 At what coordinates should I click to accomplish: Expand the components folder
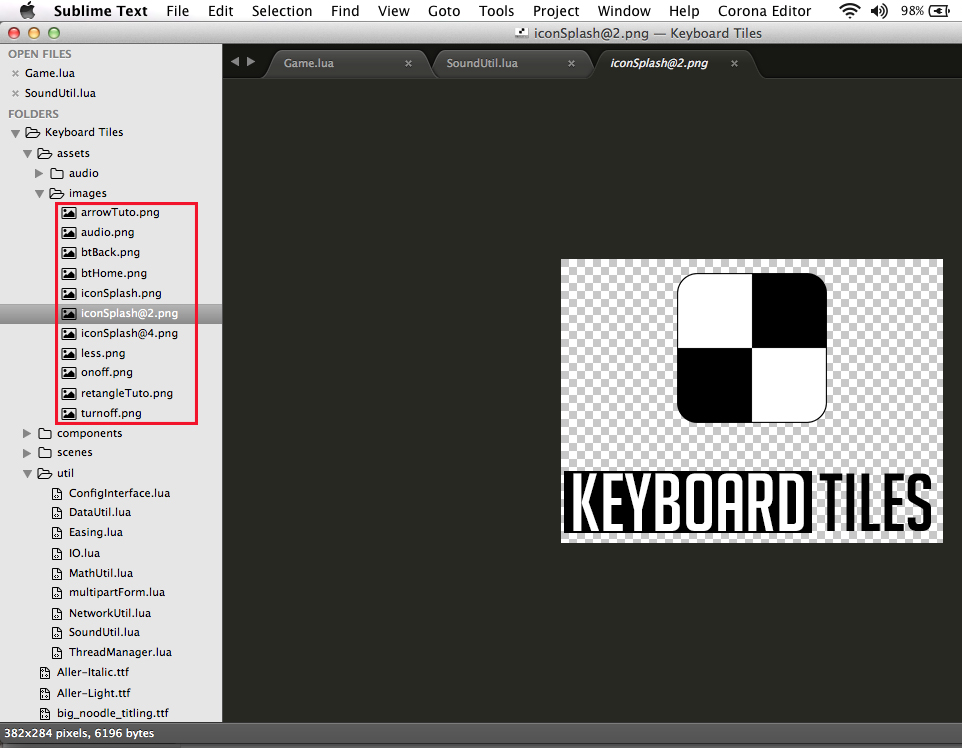(x=27, y=433)
